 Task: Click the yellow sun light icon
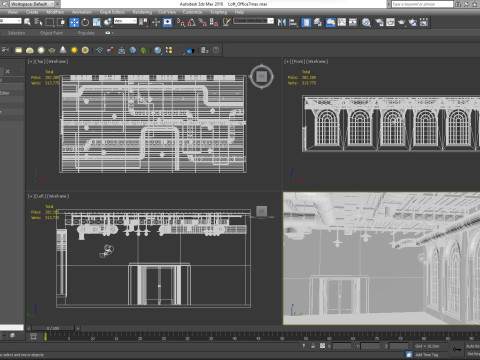pos(74,50)
